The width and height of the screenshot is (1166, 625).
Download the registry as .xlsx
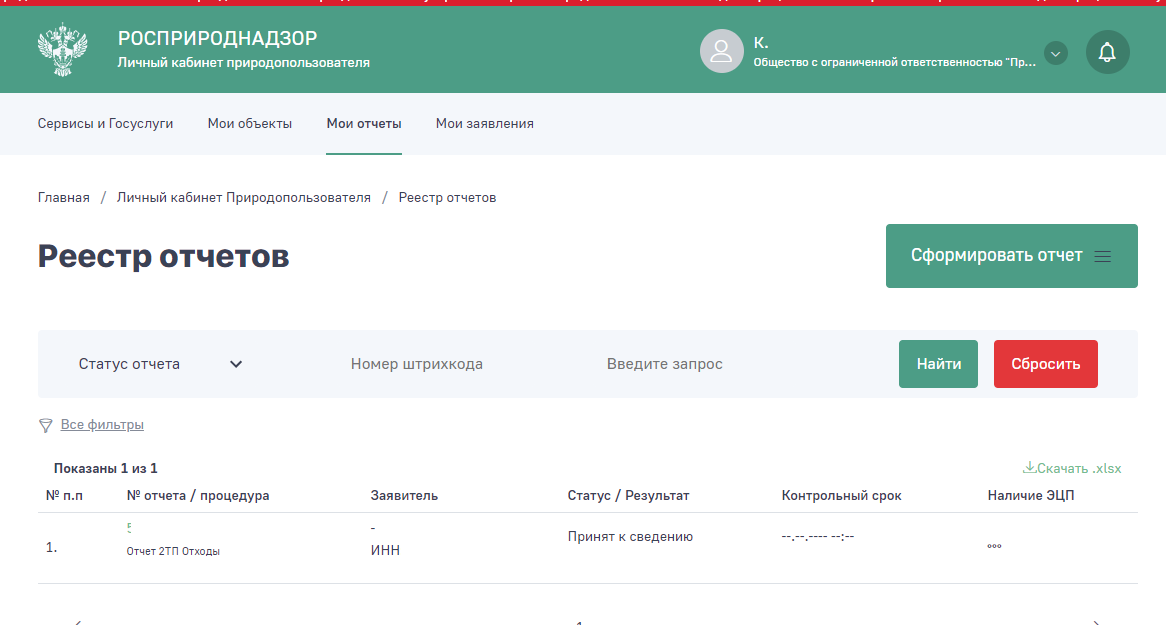click(1072, 468)
